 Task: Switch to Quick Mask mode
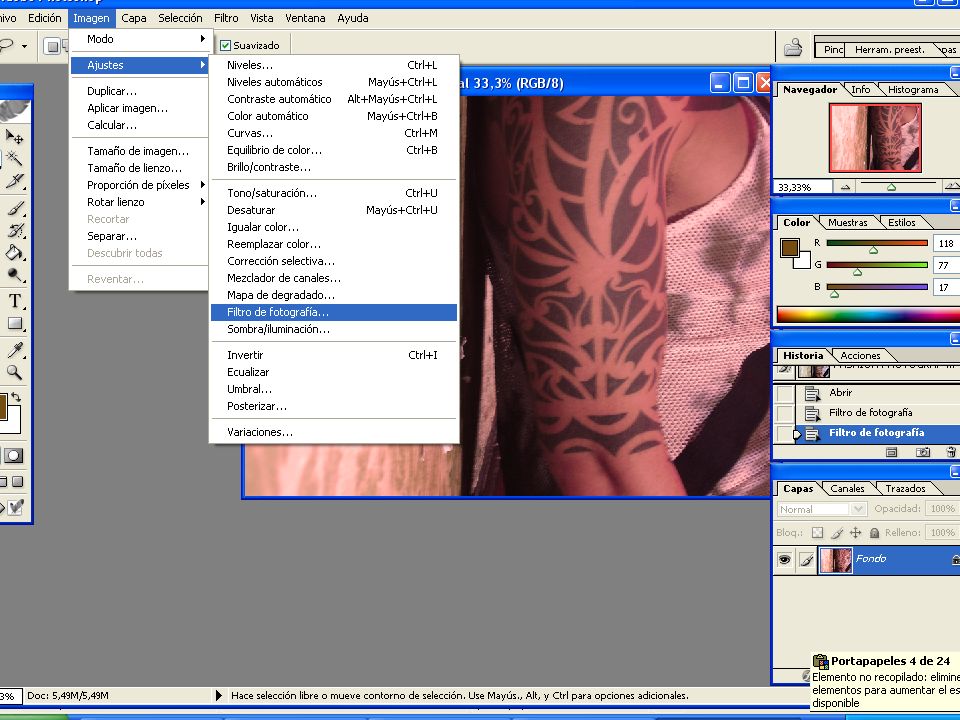pos(13,456)
